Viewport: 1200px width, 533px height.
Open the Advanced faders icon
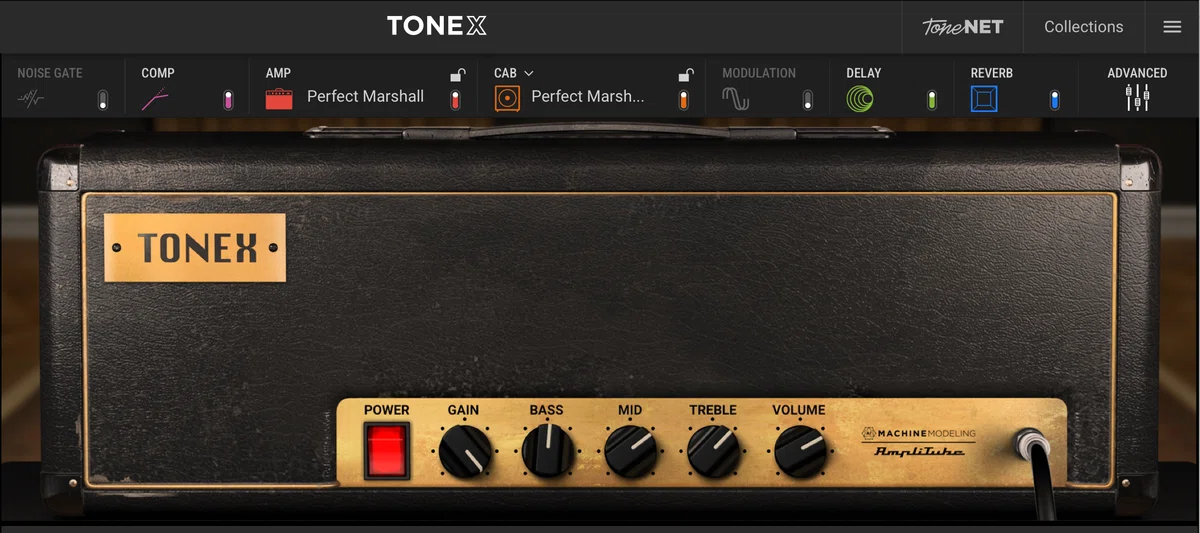1137,98
